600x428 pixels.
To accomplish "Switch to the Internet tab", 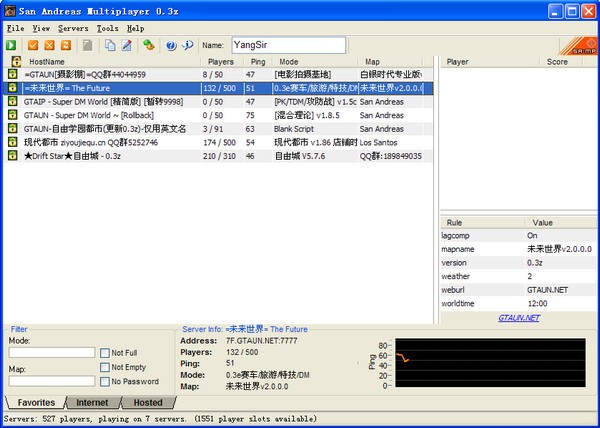I will point(92,402).
